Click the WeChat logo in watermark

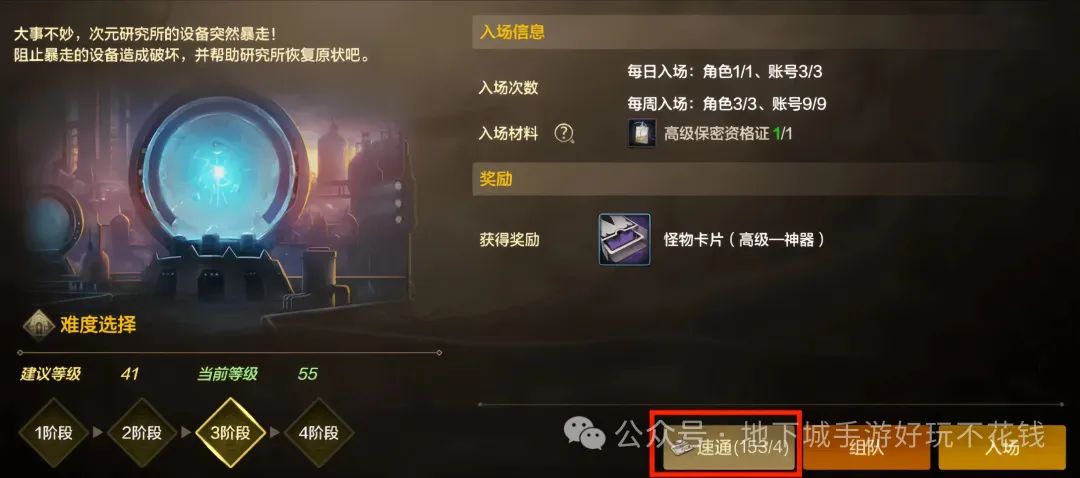coord(585,434)
